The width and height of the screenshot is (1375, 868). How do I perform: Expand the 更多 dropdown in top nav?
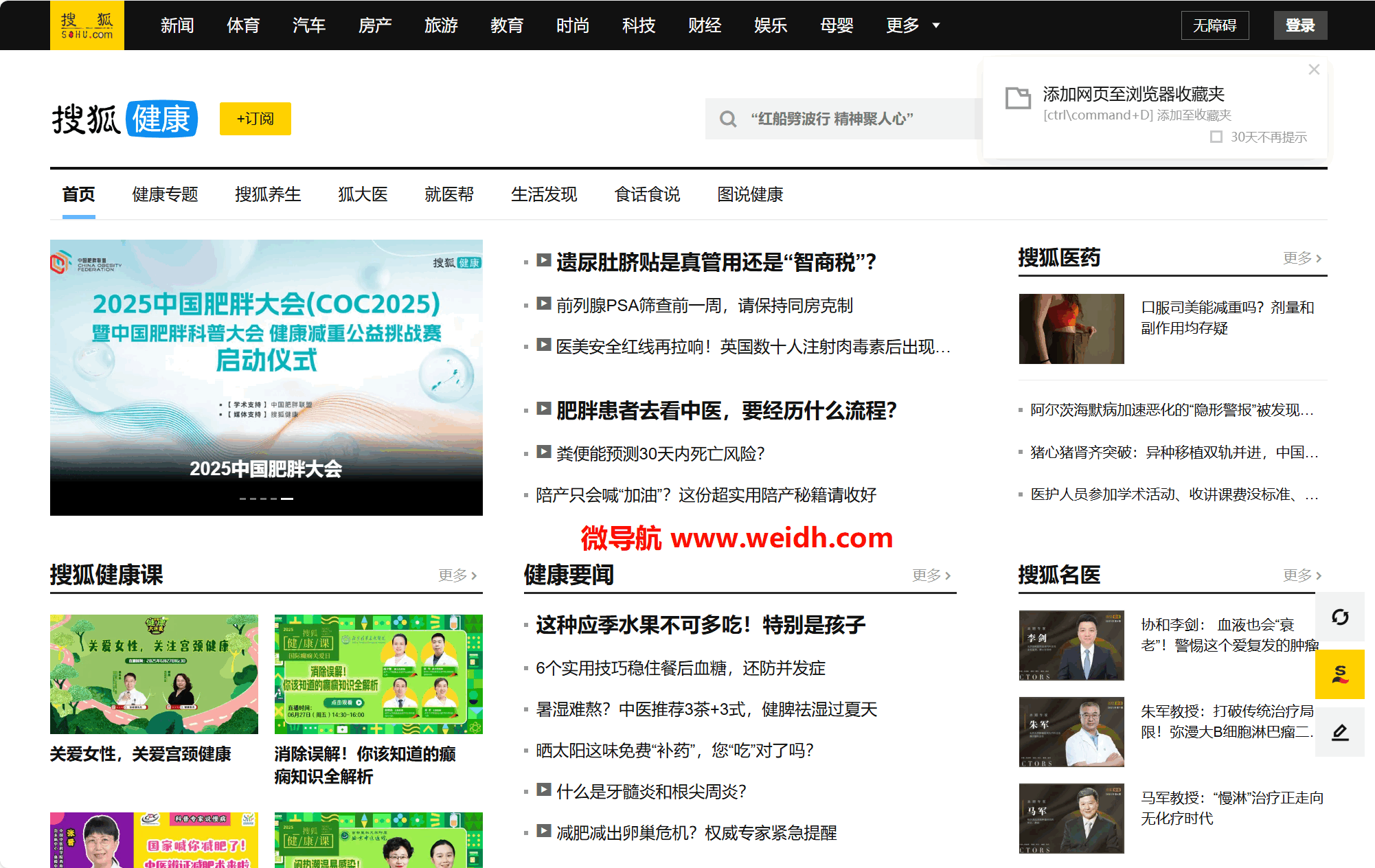pos(913,25)
